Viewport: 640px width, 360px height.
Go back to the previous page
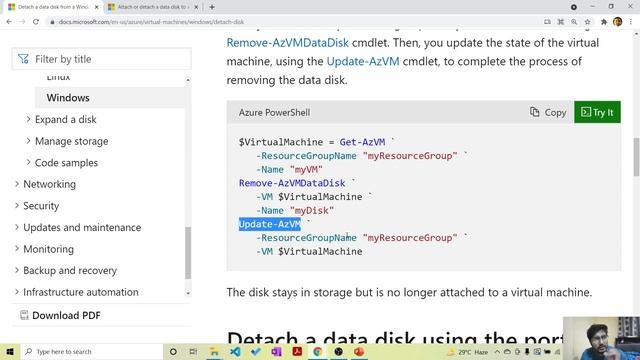click(9, 22)
